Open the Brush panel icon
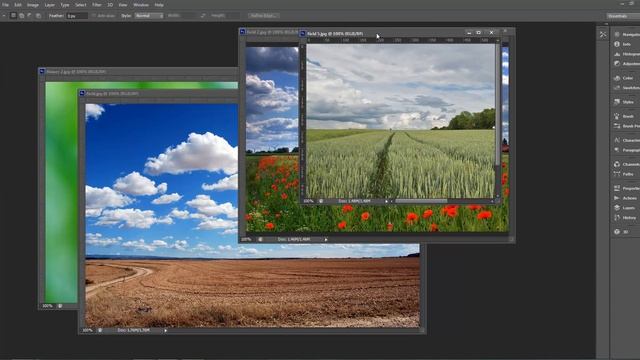The image size is (640, 360). (x=617, y=116)
